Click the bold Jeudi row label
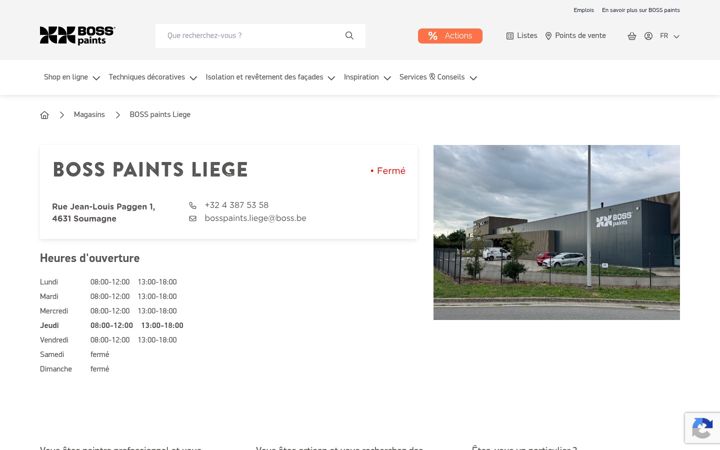Image resolution: width=720 pixels, height=450 pixels. (49, 326)
